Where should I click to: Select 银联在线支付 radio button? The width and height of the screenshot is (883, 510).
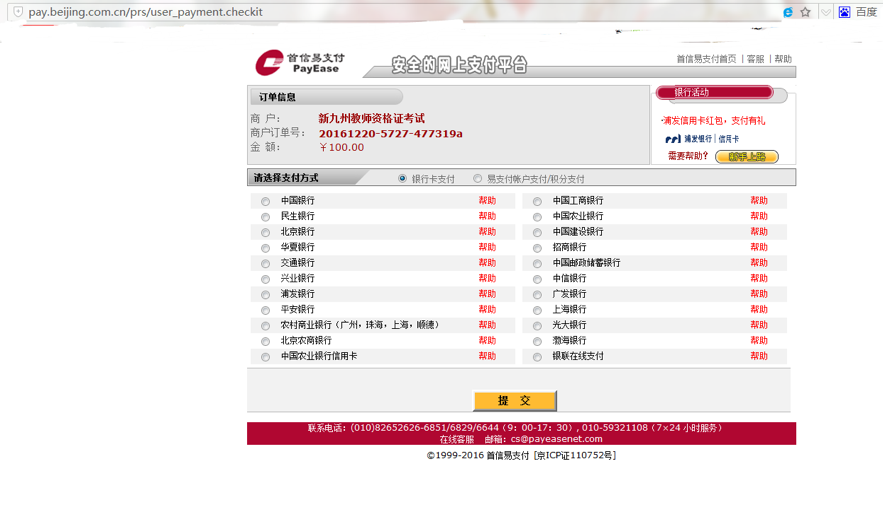(x=537, y=357)
